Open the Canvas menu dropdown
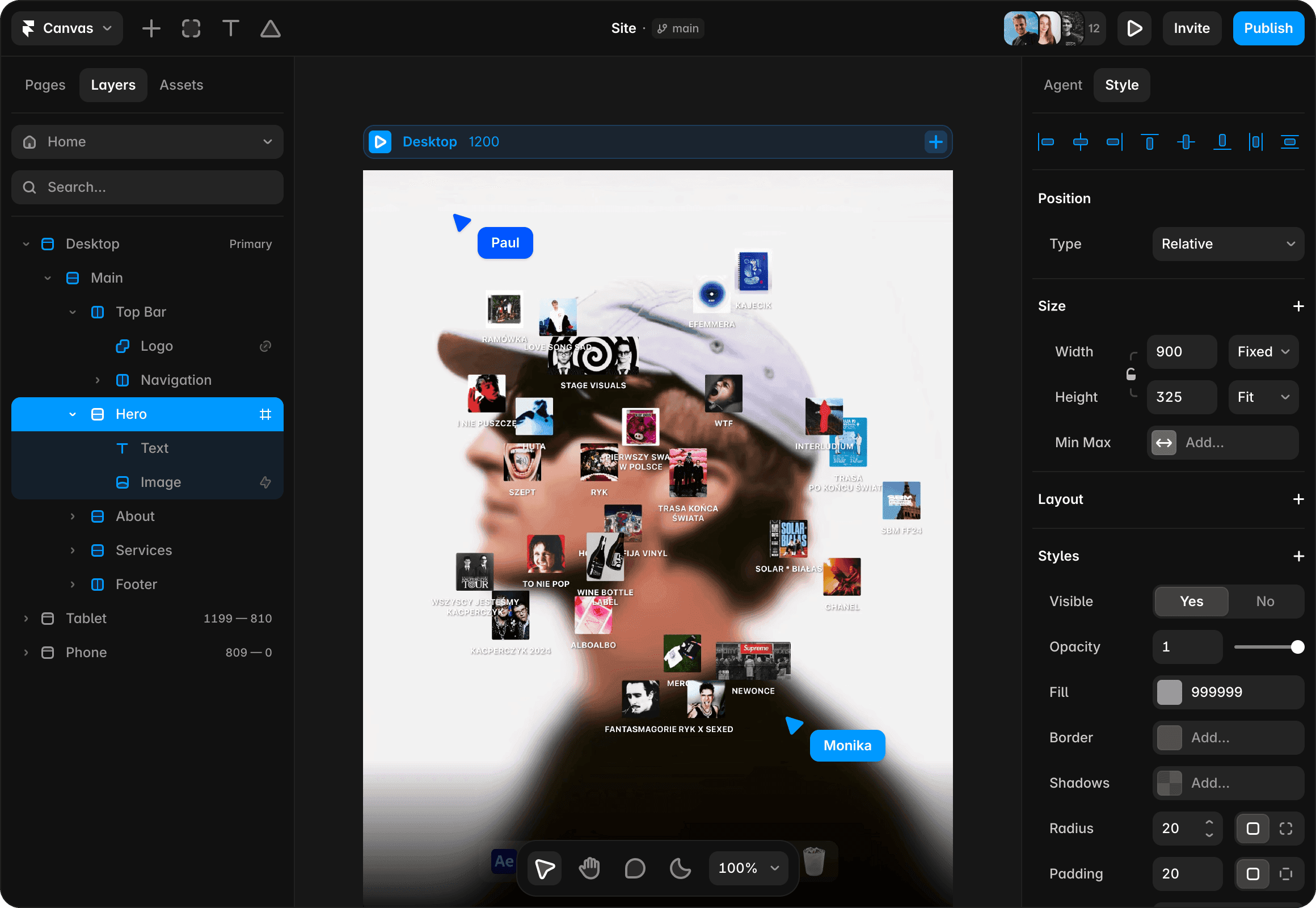 click(x=67, y=28)
